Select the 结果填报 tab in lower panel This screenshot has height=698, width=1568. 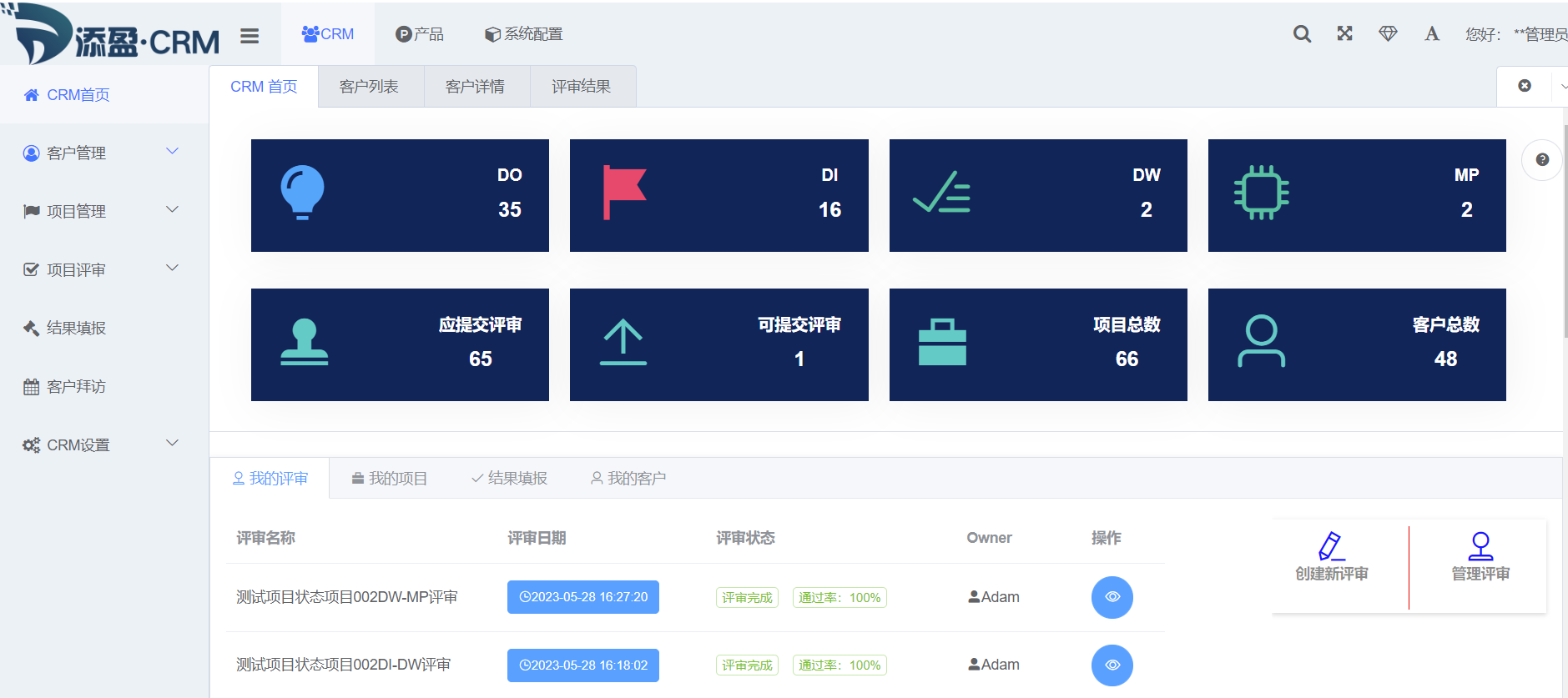pyautogui.click(x=509, y=478)
